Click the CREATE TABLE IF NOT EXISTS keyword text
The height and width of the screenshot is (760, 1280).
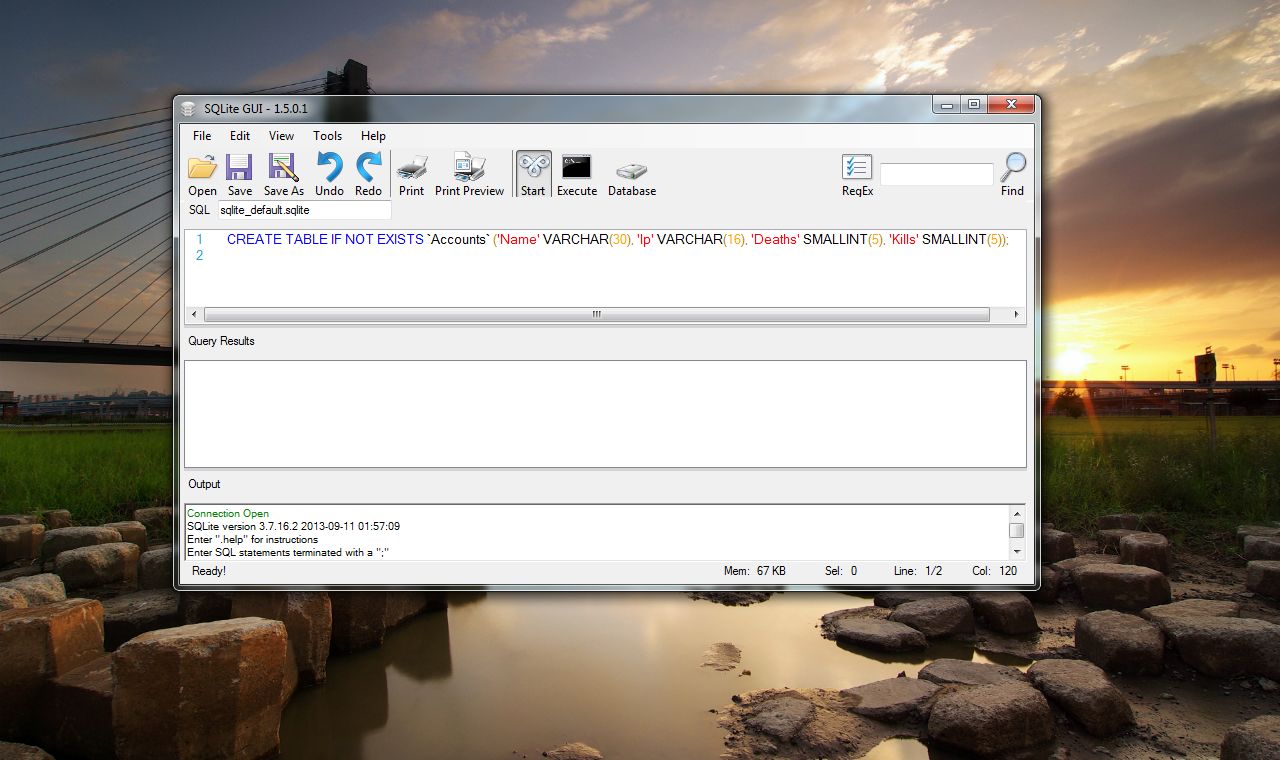(325, 240)
